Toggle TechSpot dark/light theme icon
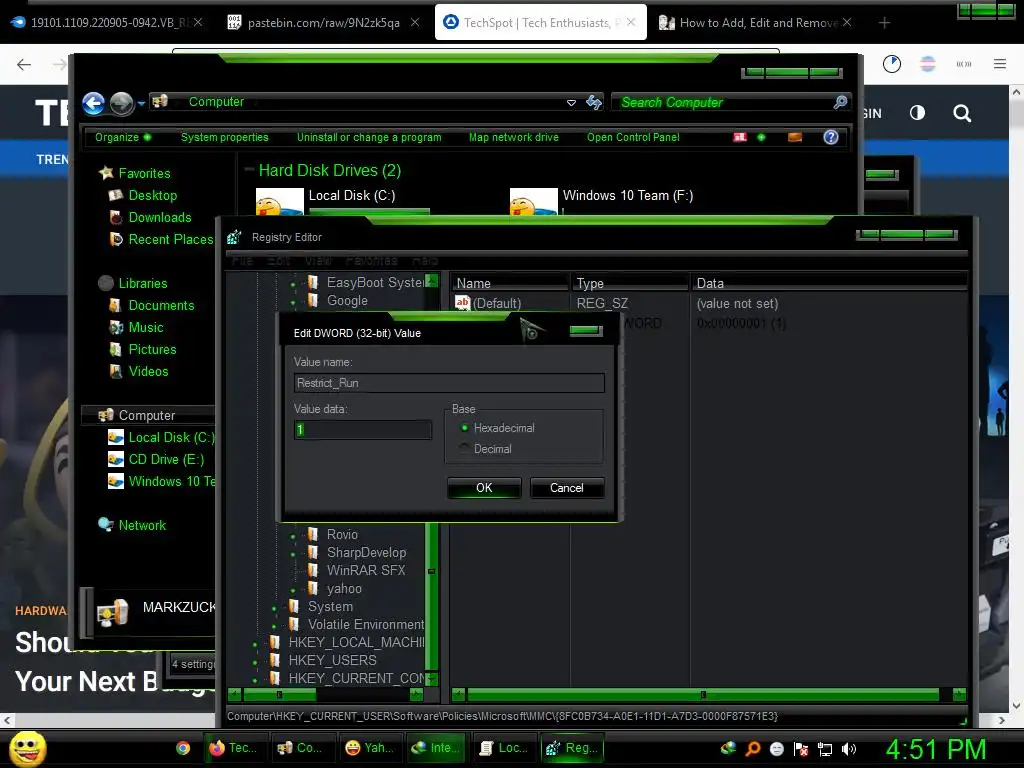 [x=917, y=113]
